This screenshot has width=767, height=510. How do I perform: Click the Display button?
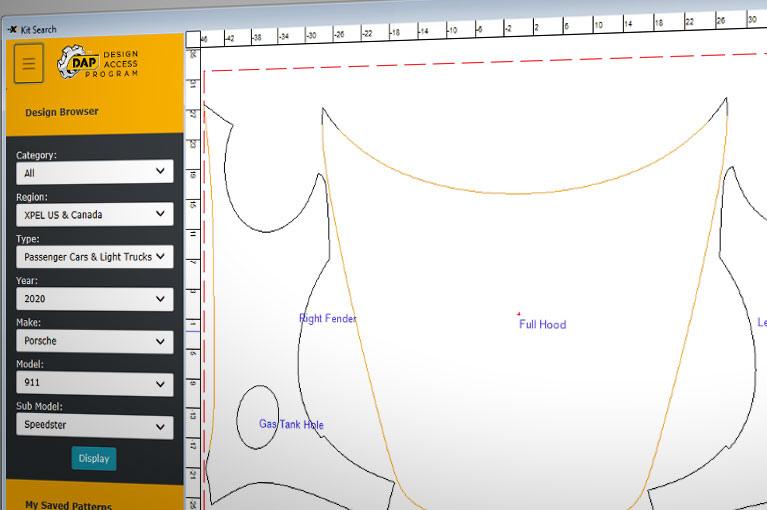click(x=94, y=459)
